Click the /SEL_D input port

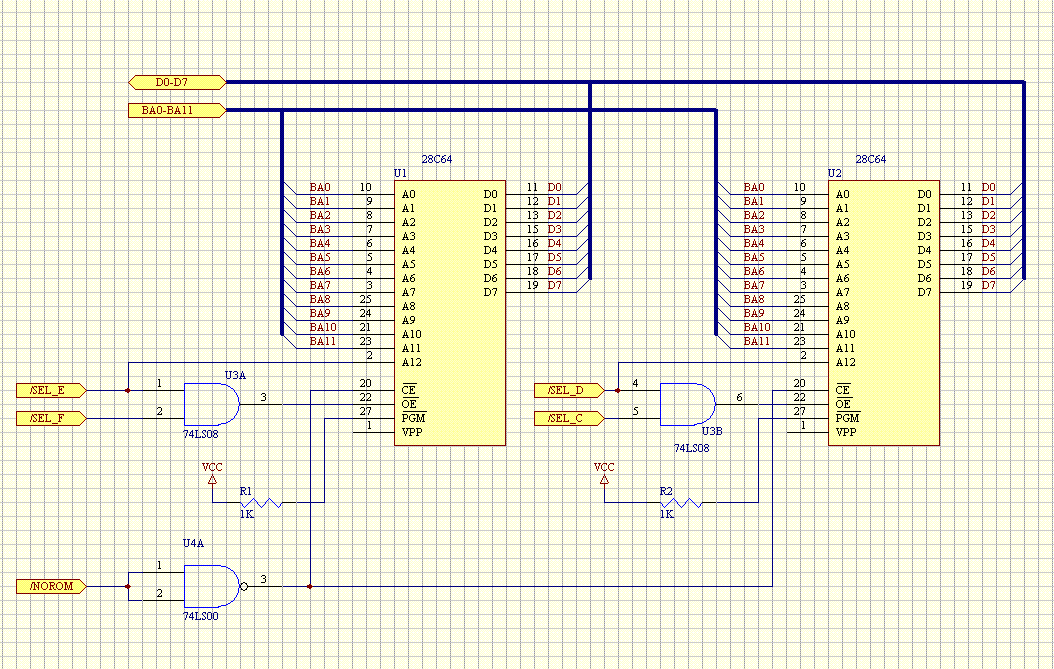[569, 390]
